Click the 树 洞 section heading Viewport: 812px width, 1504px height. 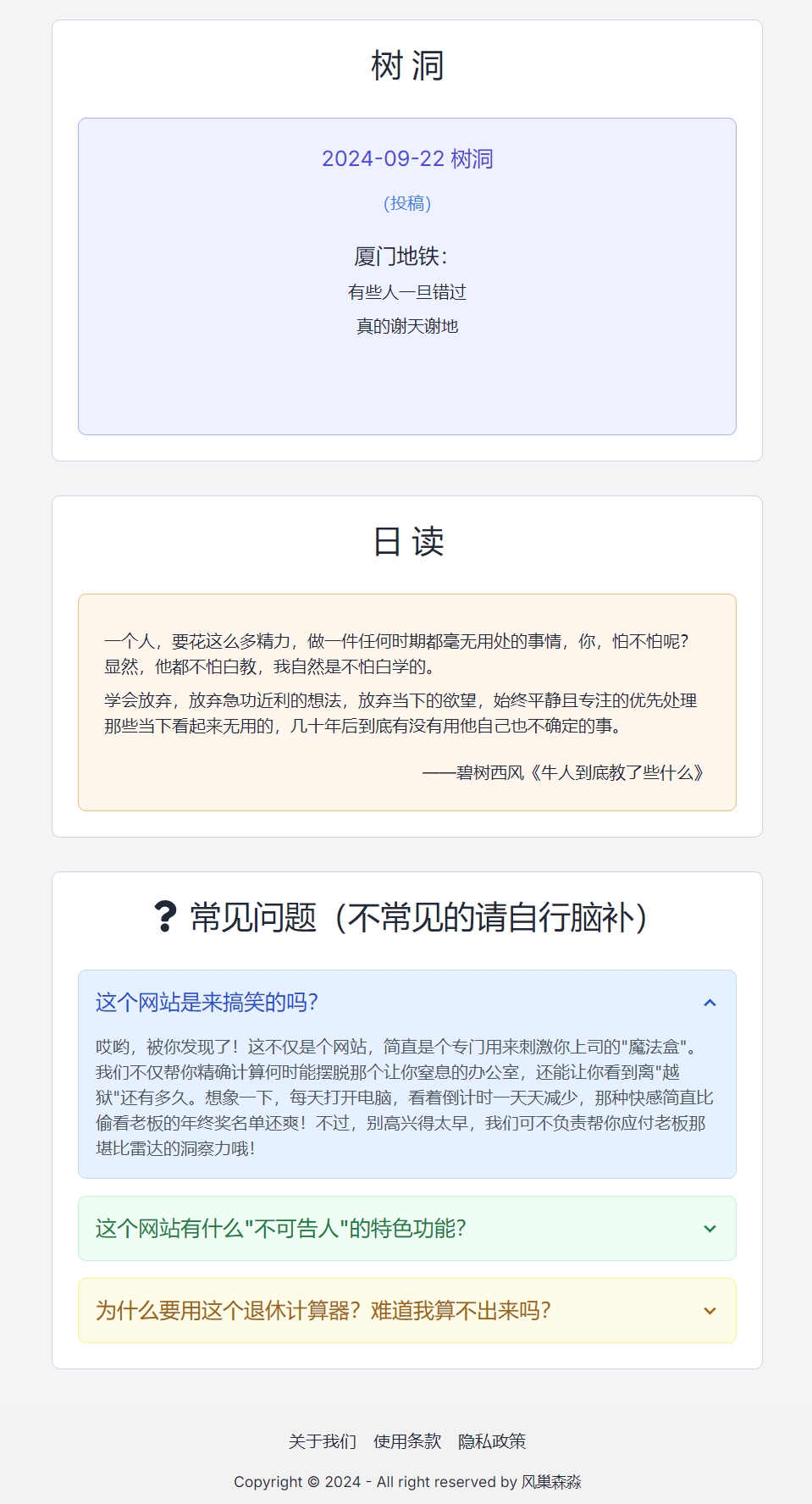(x=407, y=65)
